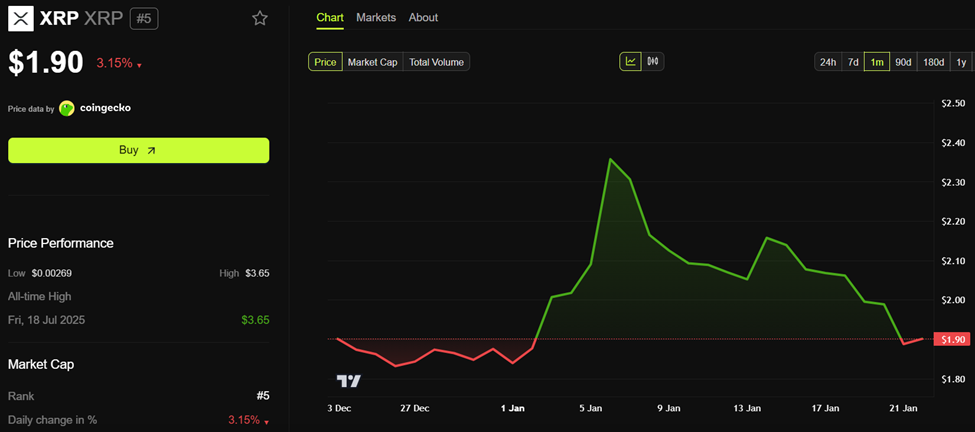Image resolution: width=975 pixels, height=432 pixels.
Task: Click the red $1.90 price label on axis
Action: 950,340
